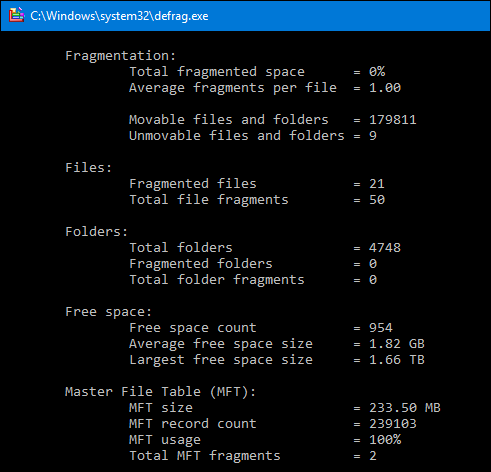Click the defrag.exe title bar icon

(16, 15)
